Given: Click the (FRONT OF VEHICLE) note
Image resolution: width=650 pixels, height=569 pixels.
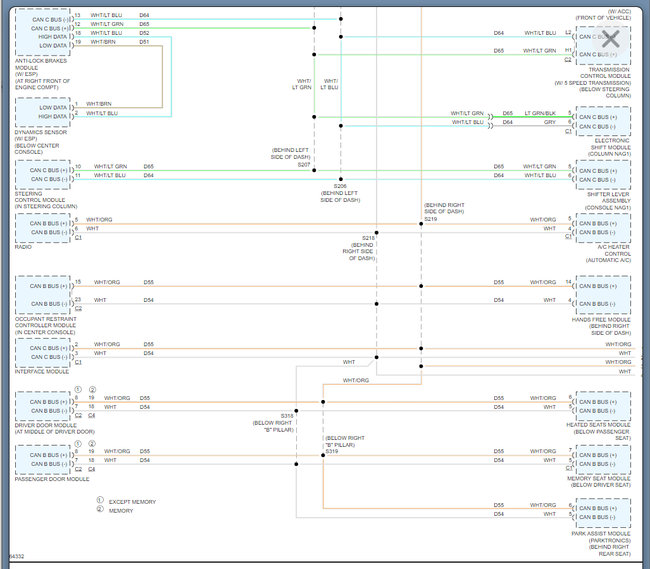Looking at the screenshot, I should click(x=603, y=18).
